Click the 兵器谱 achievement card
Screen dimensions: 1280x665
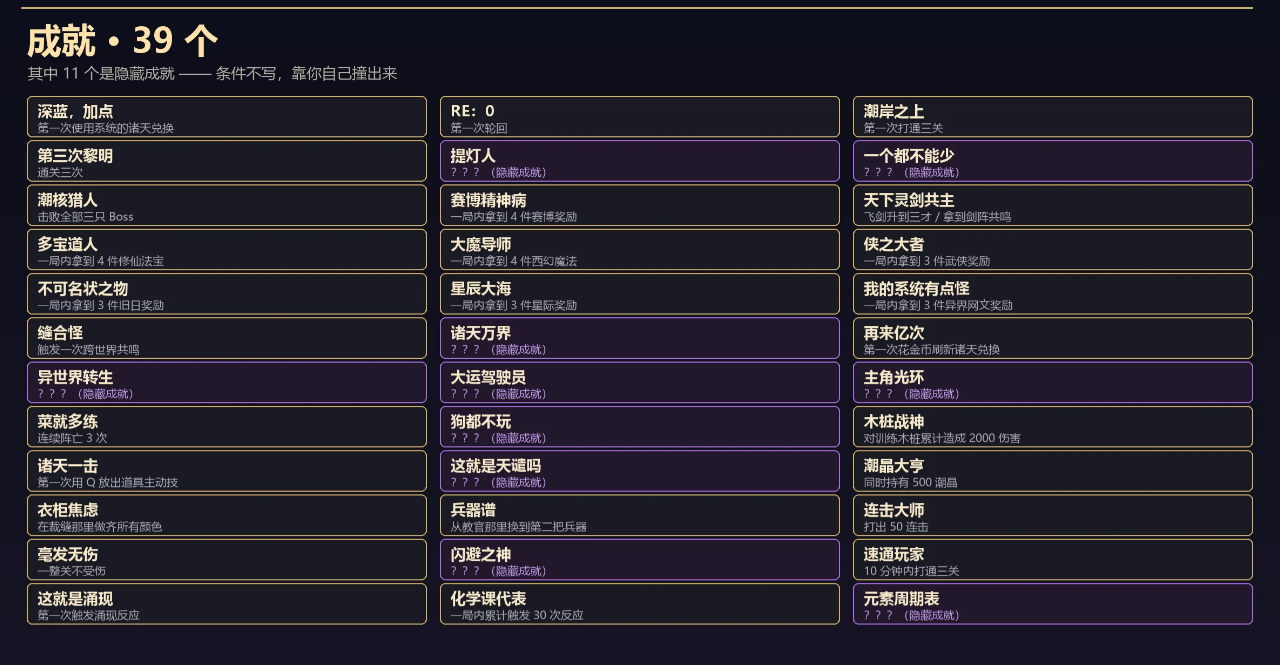click(640, 515)
